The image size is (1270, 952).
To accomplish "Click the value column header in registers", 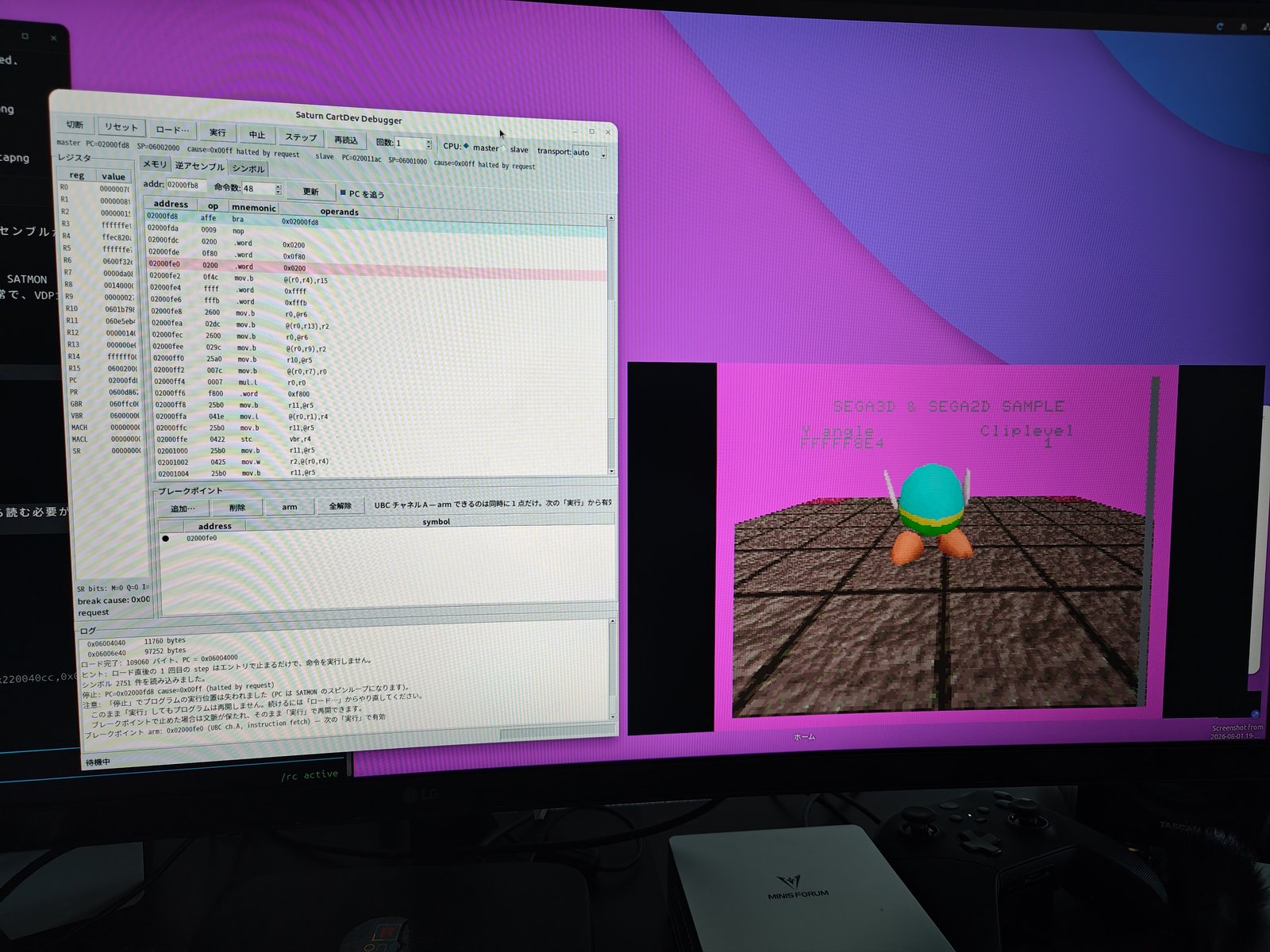I will [x=114, y=177].
